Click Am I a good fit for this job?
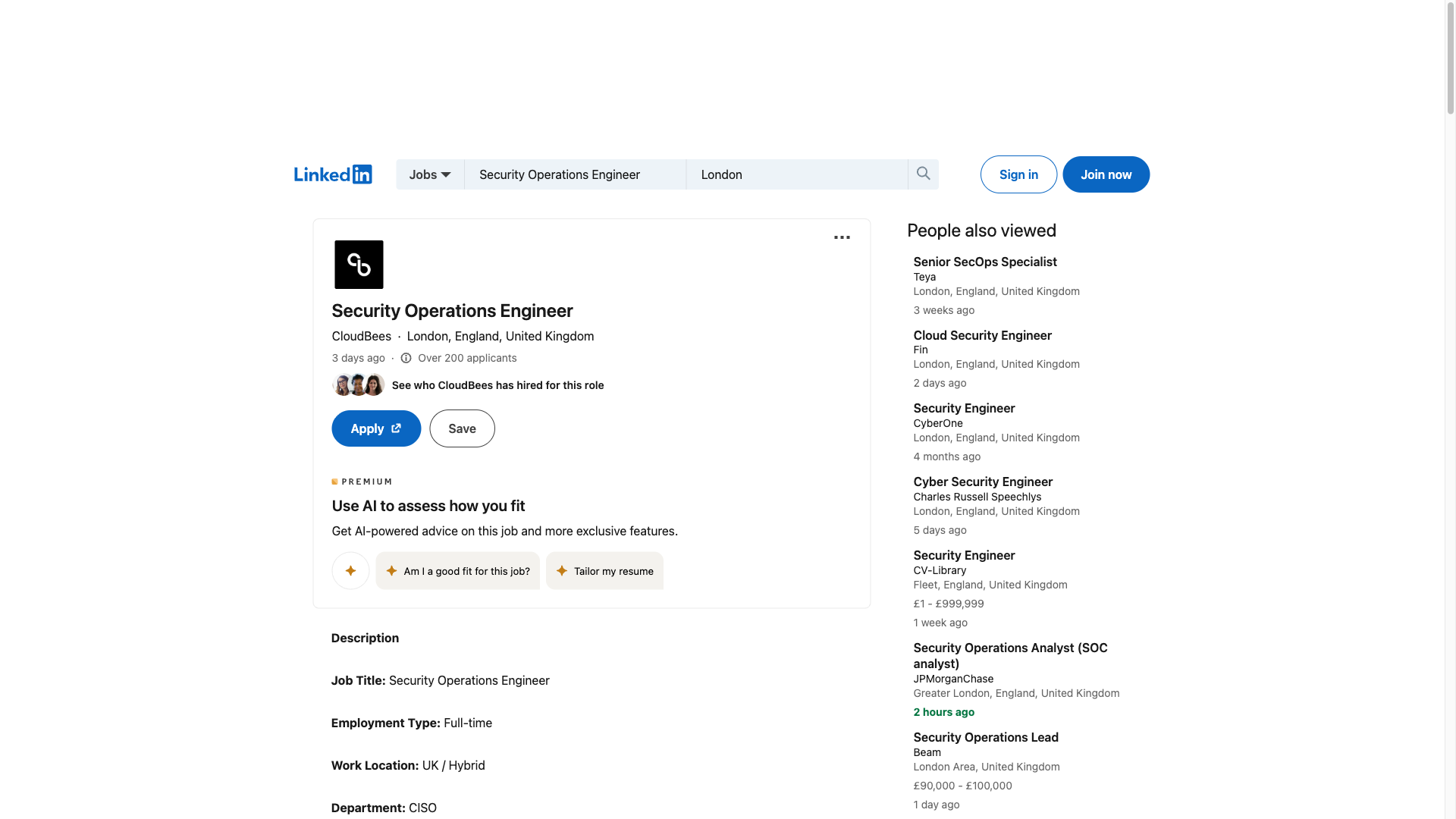The width and height of the screenshot is (1456, 819). pyautogui.click(x=458, y=571)
